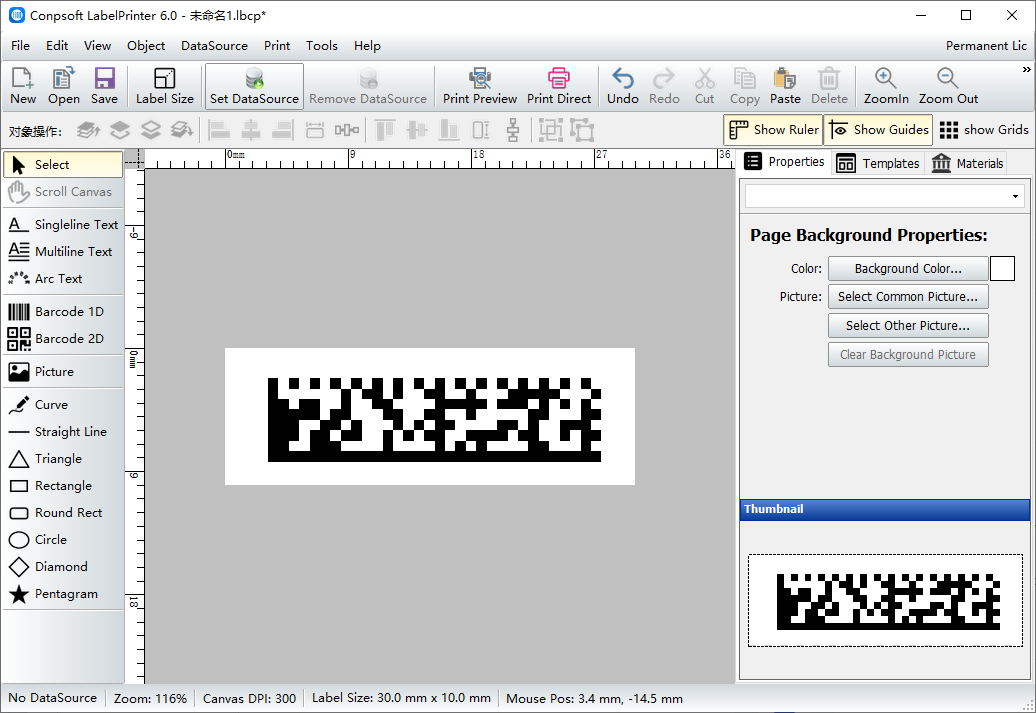The height and width of the screenshot is (713, 1036).
Task: Click the Copy icon
Action: (745, 86)
